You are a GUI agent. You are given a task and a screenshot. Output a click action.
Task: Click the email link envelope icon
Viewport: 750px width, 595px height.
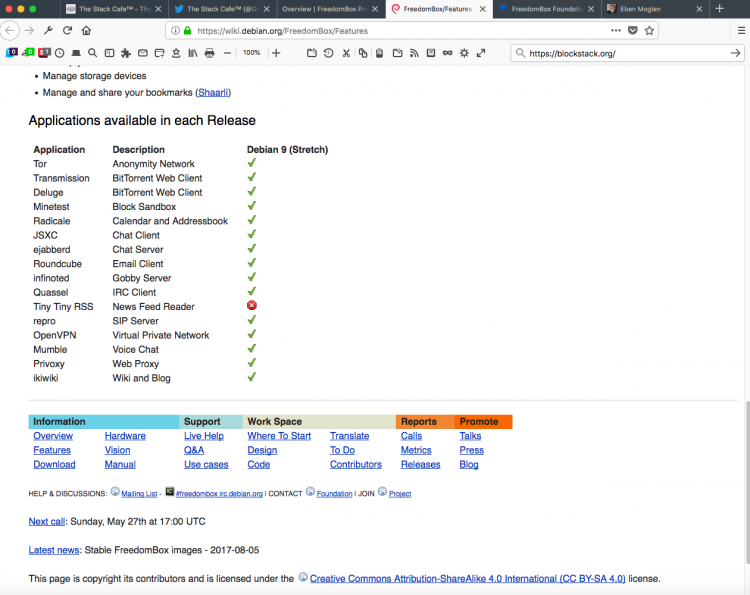[143, 53]
